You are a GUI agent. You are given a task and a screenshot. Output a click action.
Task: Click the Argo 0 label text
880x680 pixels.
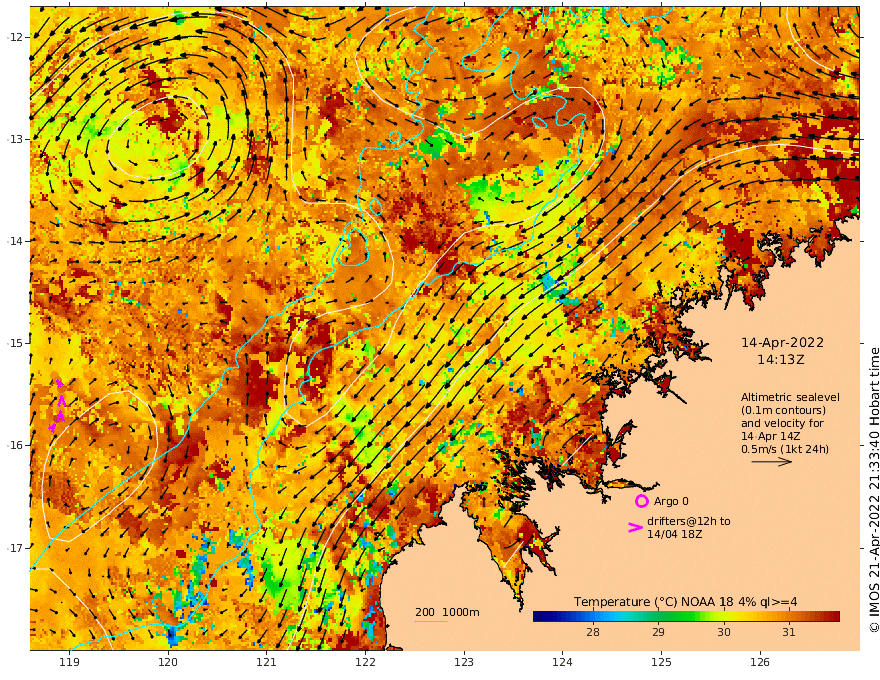tap(671, 501)
